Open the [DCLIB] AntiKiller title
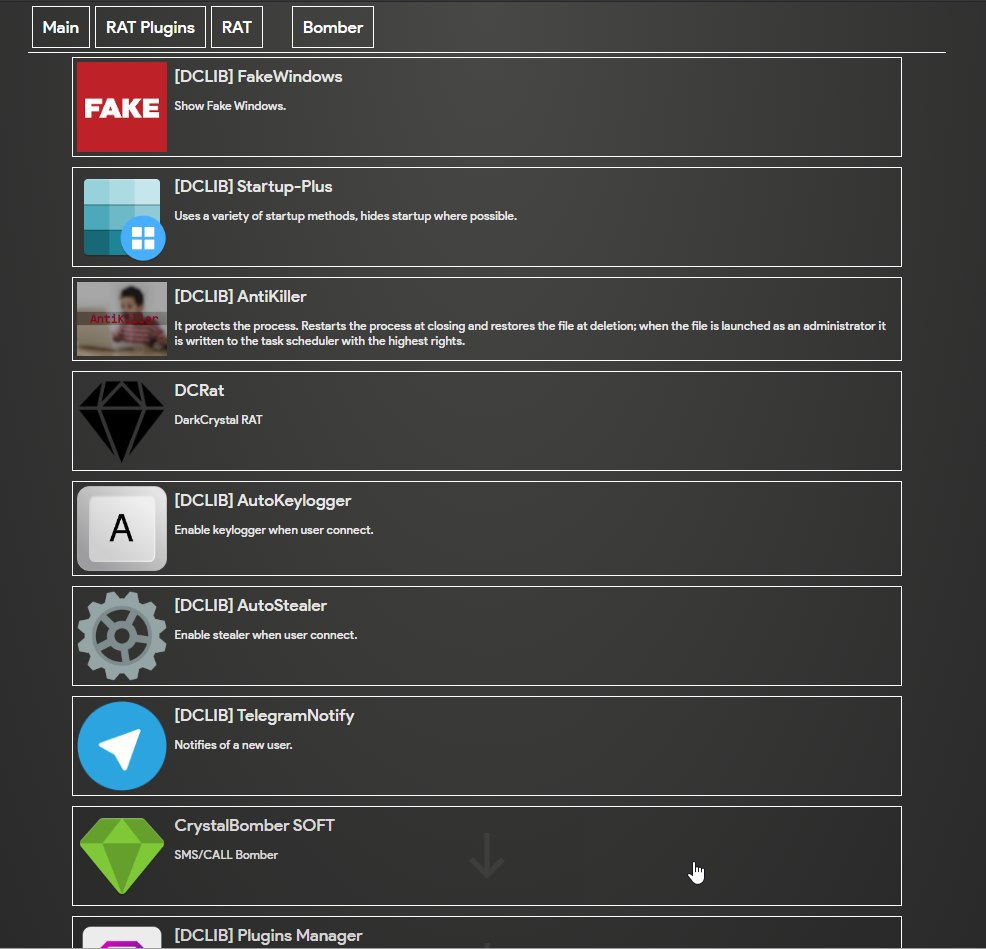 pos(240,297)
